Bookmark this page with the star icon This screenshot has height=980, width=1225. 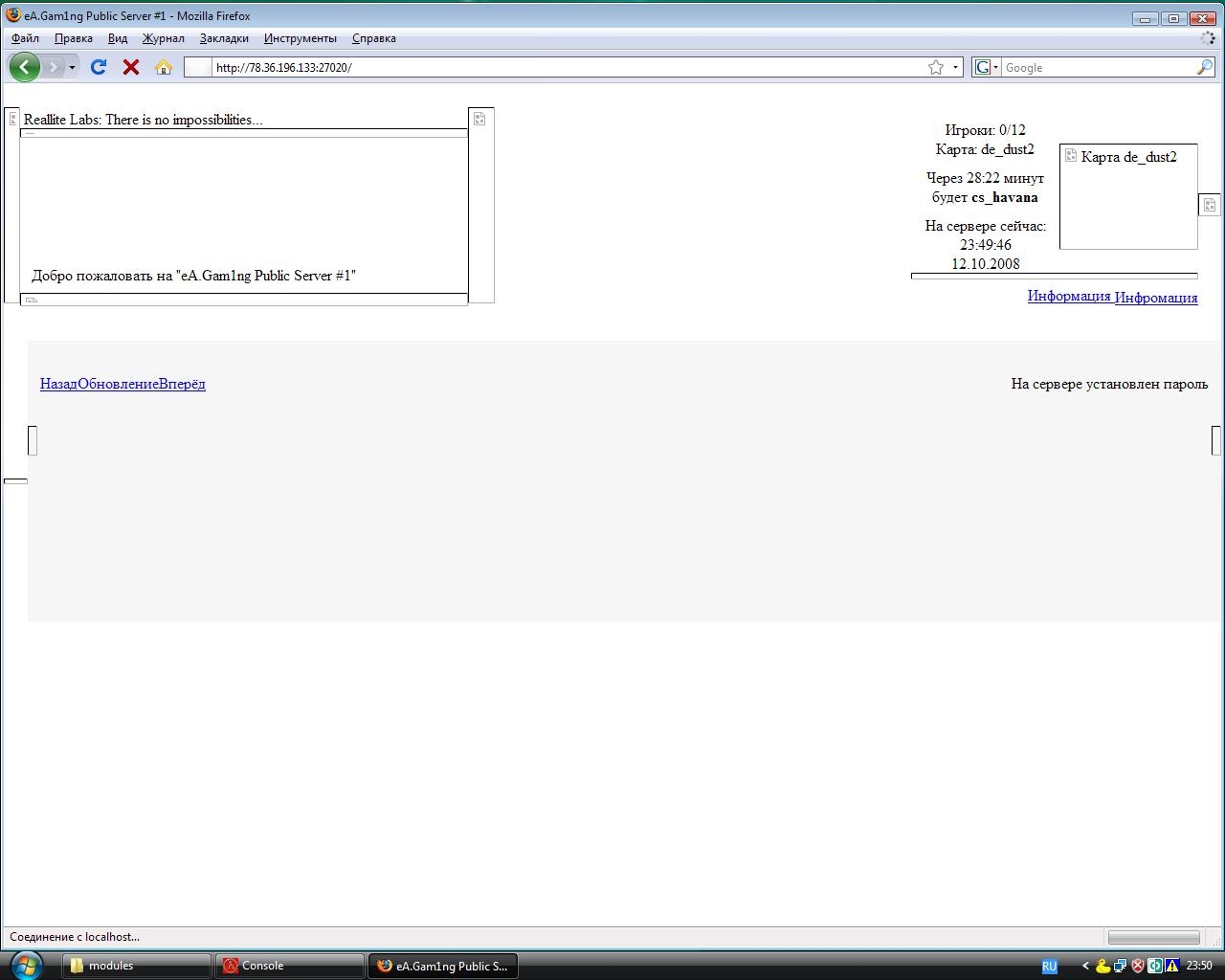pyautogui.click(x=936, y=67)
